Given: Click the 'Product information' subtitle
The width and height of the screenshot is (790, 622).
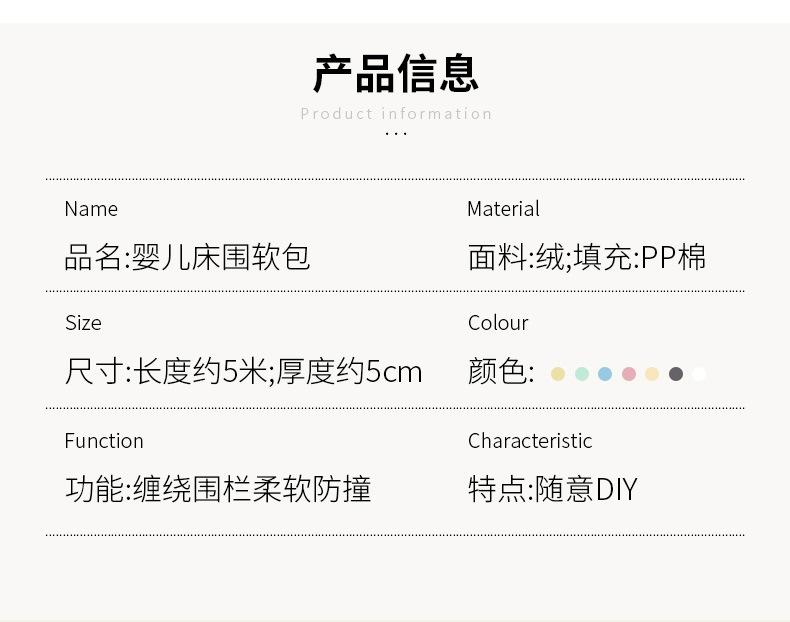Looking at the screenshot, I should coord(396,114).
